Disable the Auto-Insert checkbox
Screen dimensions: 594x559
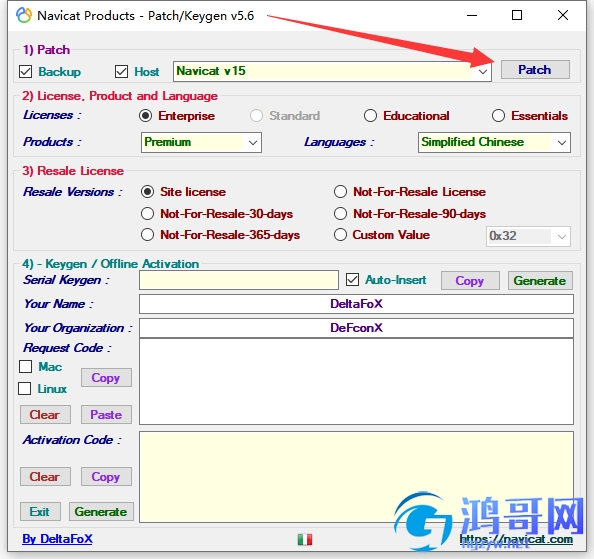[352, 280]
